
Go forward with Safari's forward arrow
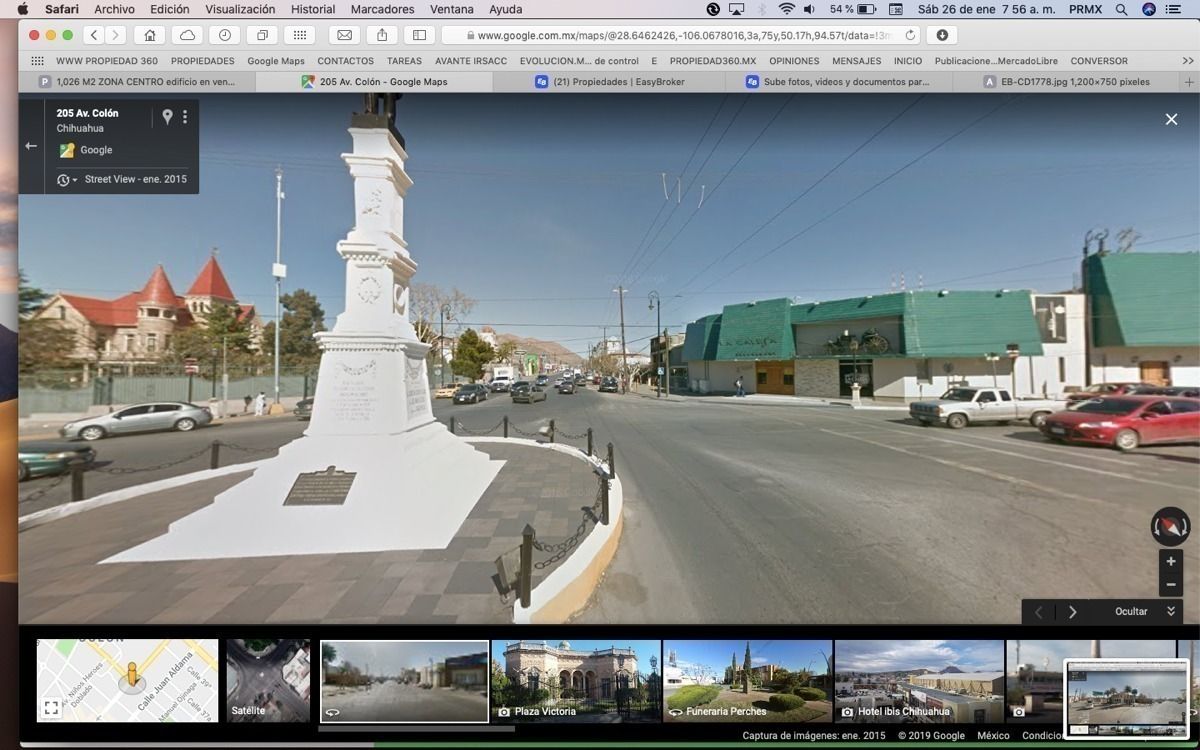[116, 35]
